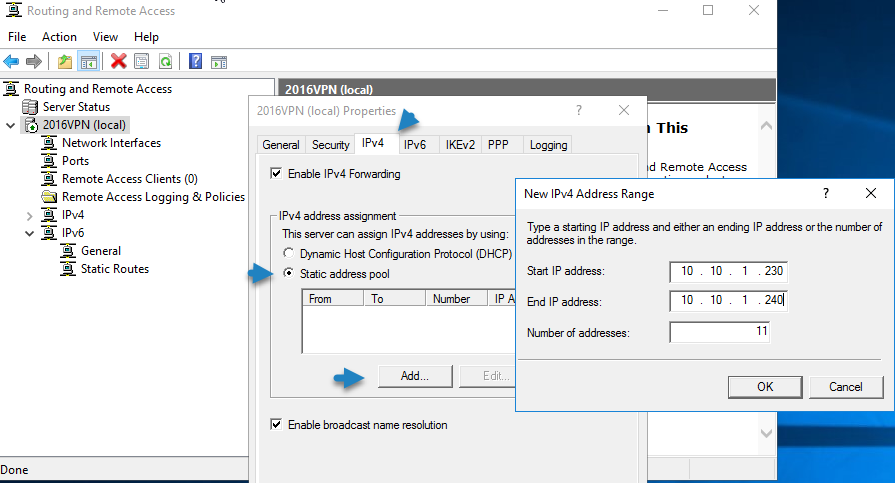The height and width of the screenshot is (483, 895).
Task: Click the Up One Level folder icon
Action: click(x=65, y=61)
